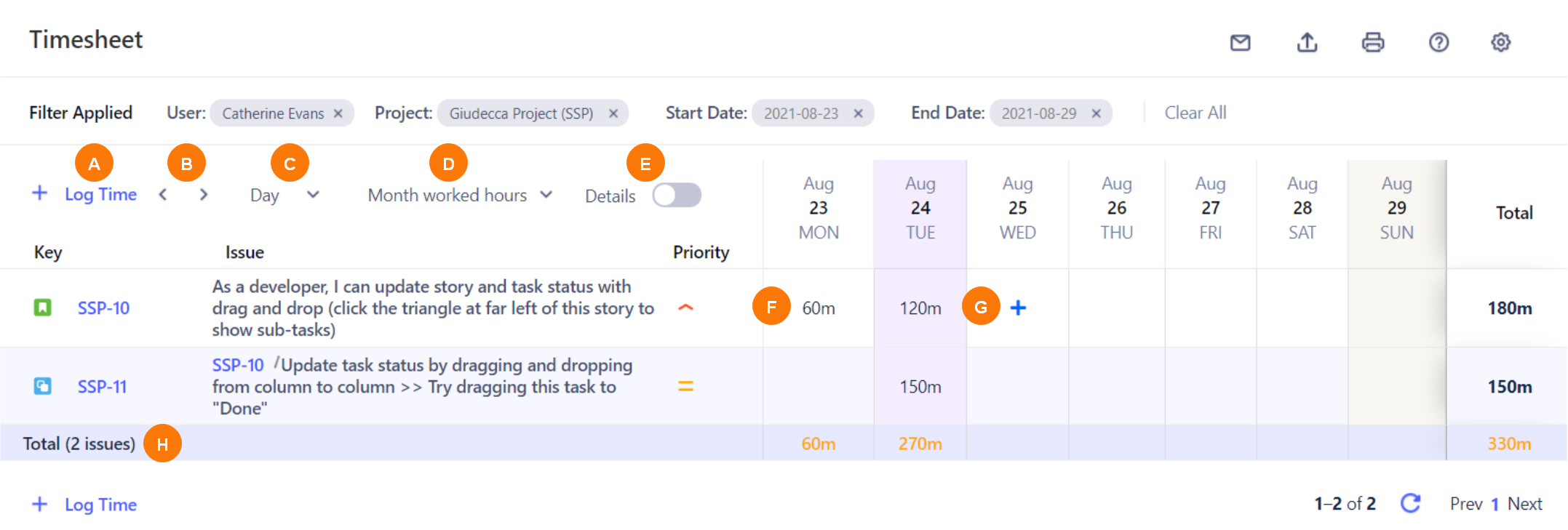
Task: Remove the Giudecca Project filter
Action: [x=613, y=113]
